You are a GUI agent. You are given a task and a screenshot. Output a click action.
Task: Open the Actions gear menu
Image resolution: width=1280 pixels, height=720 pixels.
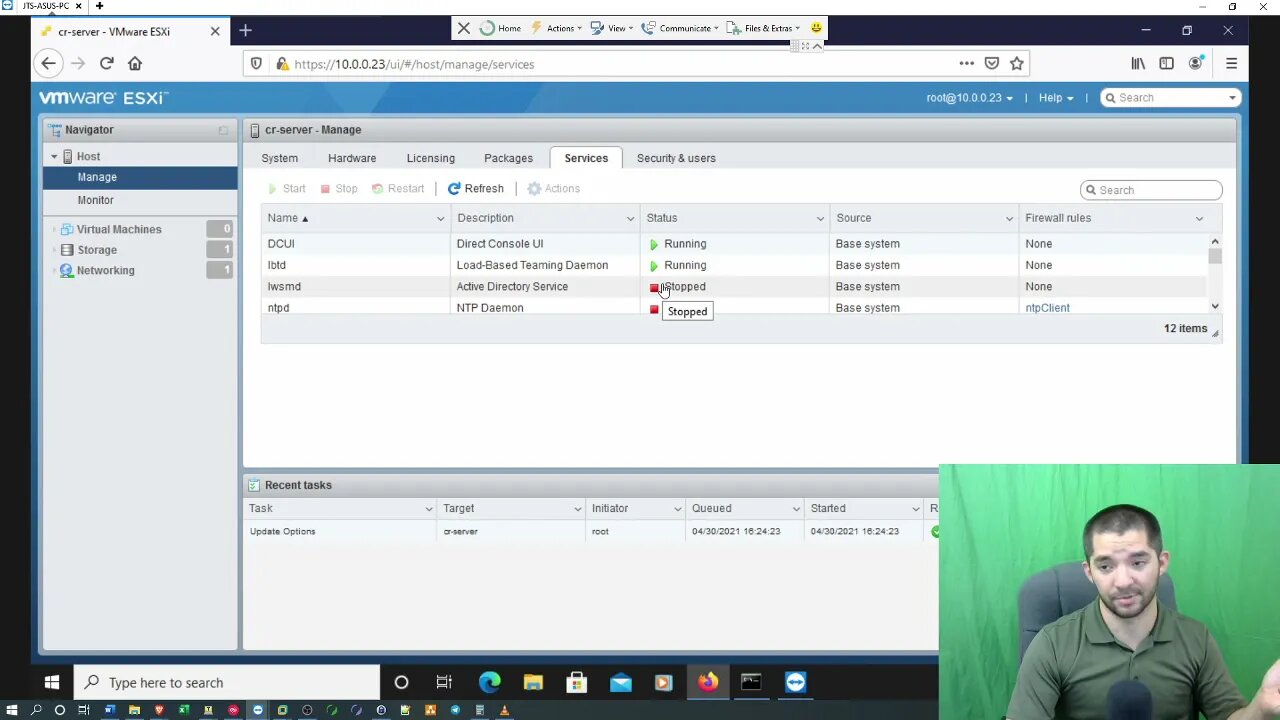pos(554,188)
